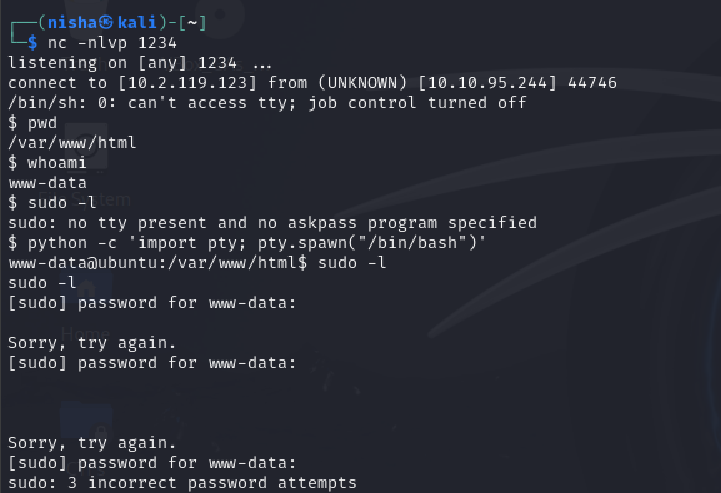The width and height of the screenshot is (721, 493).
Task: Click the first "Sorry, try again." line
Action: point(92,342)
